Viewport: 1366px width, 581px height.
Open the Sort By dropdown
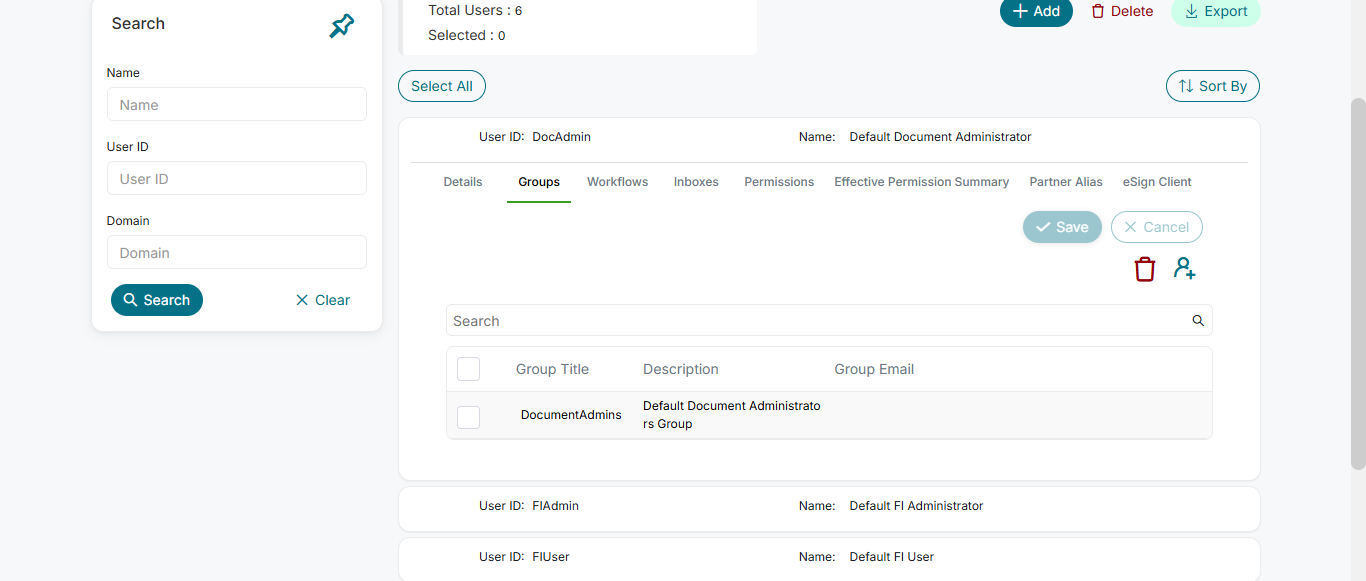[1212, 86]
